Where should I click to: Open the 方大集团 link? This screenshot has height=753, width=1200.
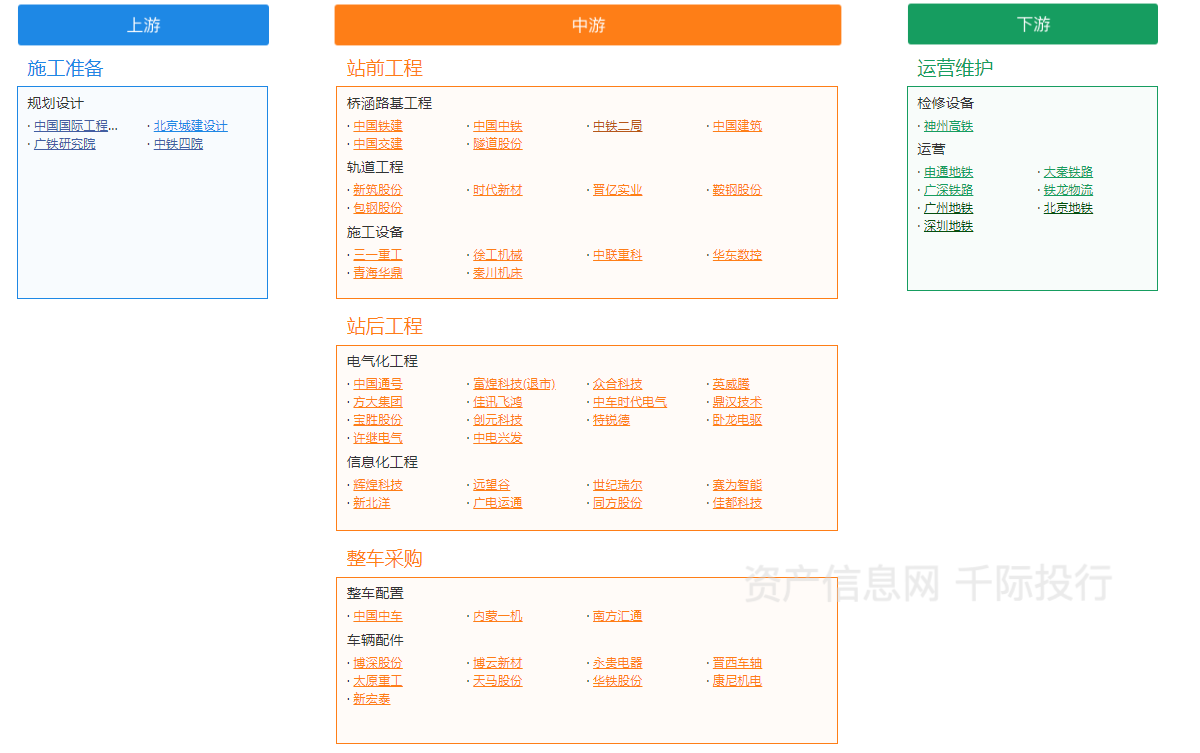[378, 402]
